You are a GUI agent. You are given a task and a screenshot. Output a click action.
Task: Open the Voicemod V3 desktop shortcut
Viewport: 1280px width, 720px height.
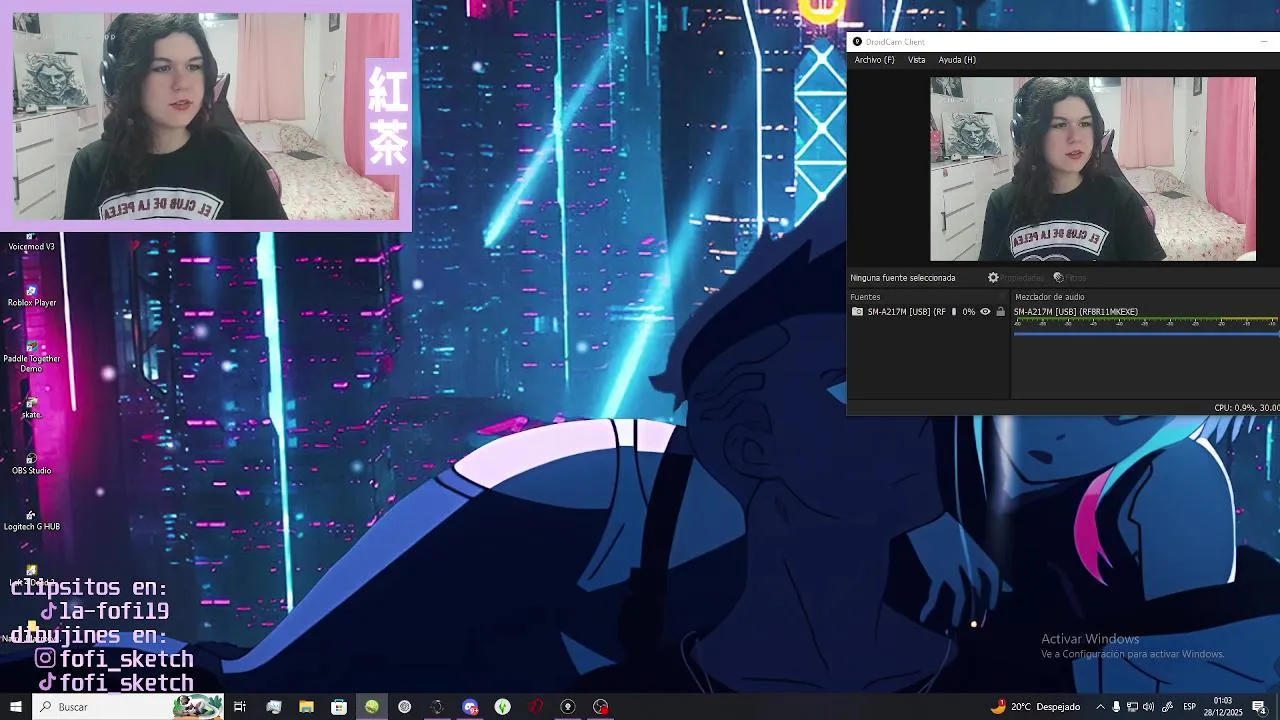[31, 241]
